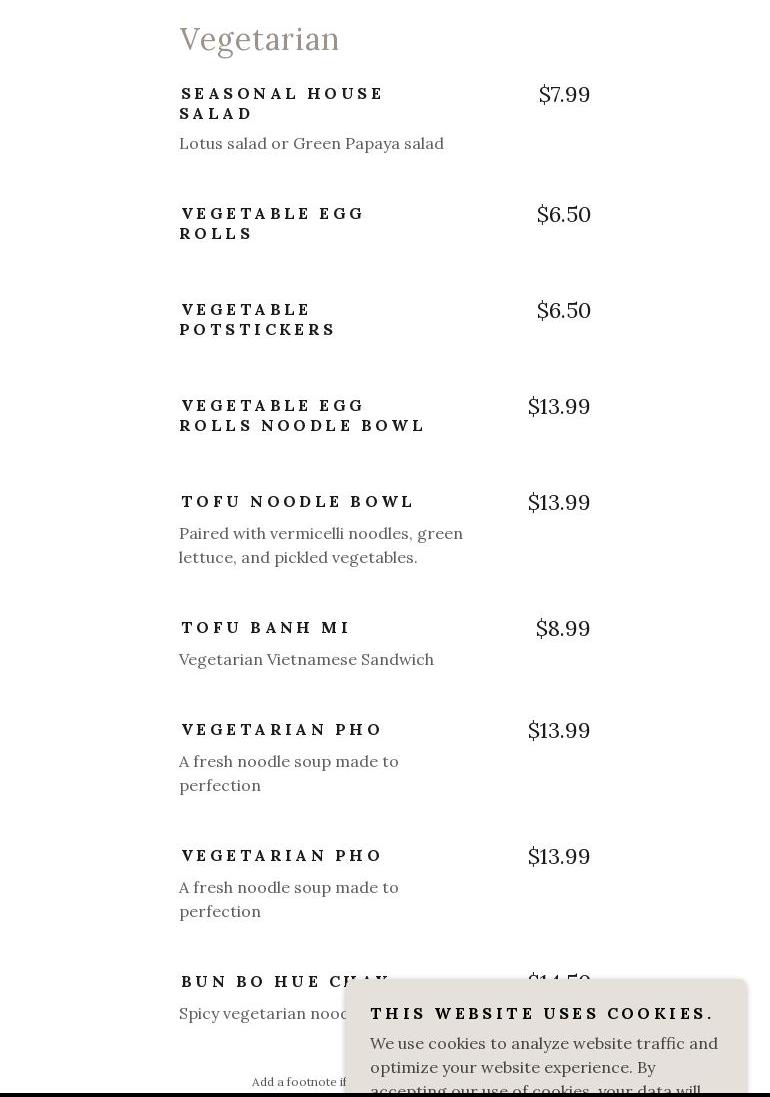Screen dimensions: 770x1097
Task: Click the $8.99 price
Action: click(x=562, y=628)
